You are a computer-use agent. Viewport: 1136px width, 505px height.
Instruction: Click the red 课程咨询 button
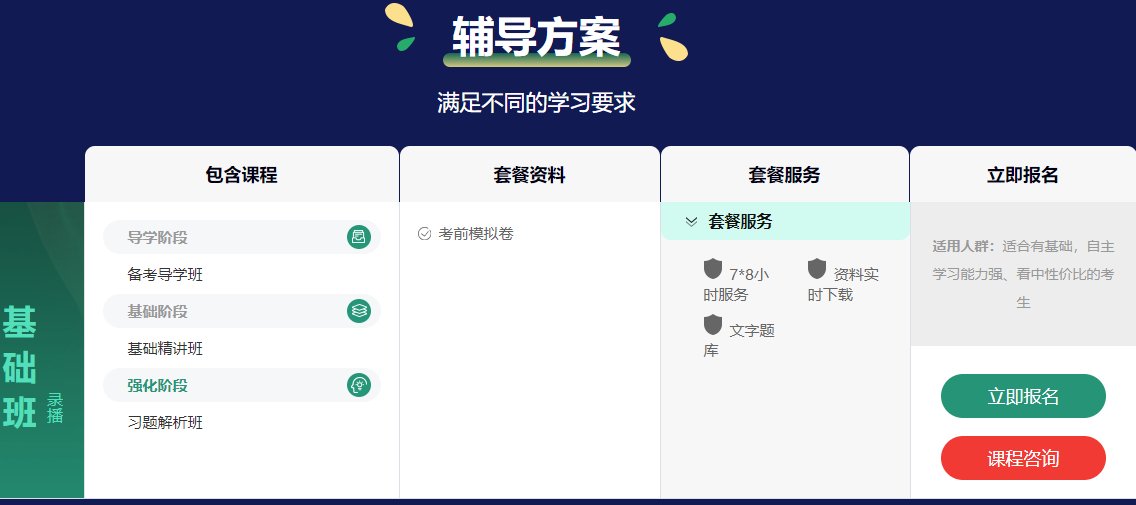coord(1023,458)
